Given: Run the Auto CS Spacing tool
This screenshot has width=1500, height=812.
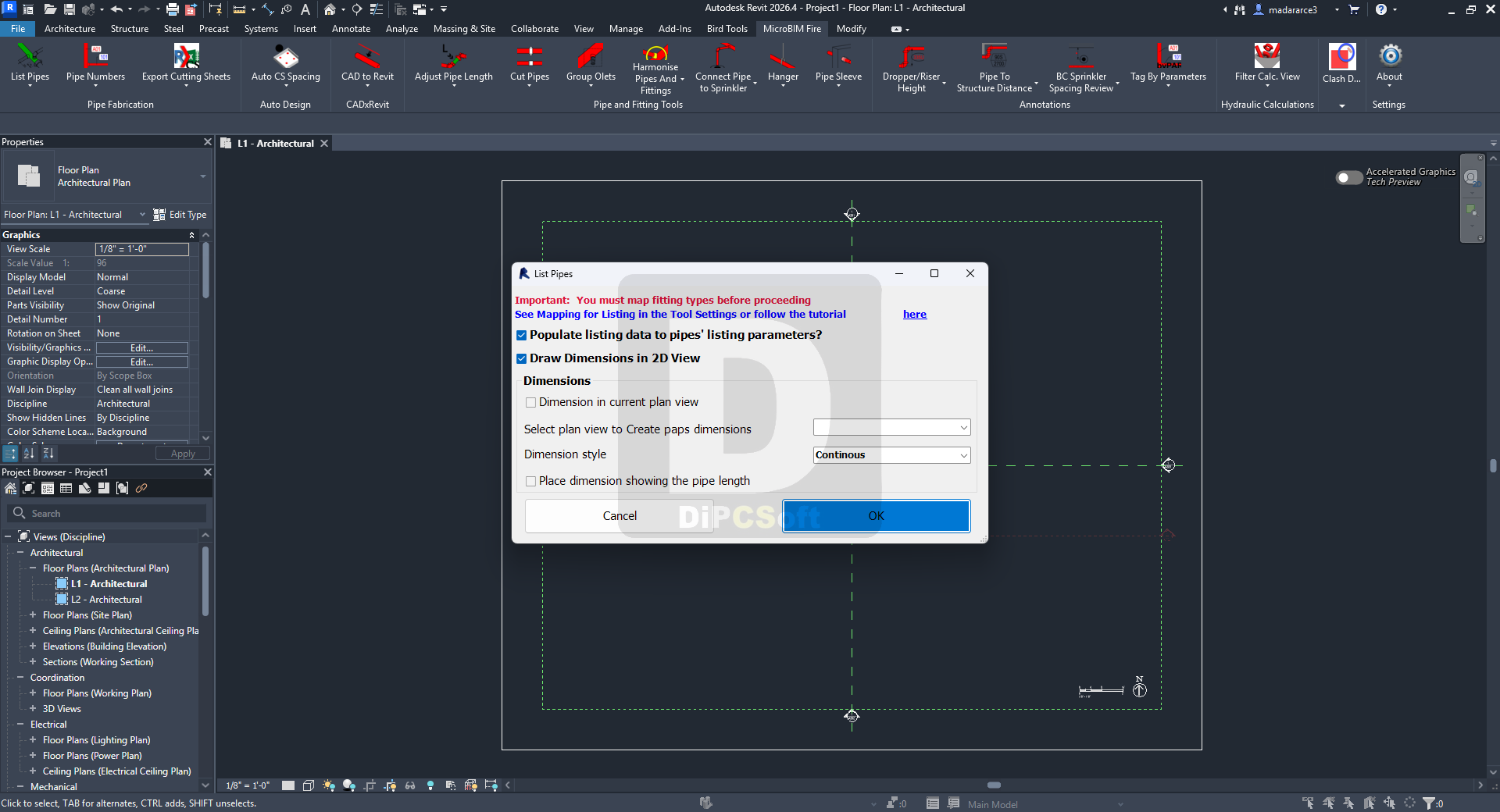Looking at the screenshot, I should [x=286, y=62].
